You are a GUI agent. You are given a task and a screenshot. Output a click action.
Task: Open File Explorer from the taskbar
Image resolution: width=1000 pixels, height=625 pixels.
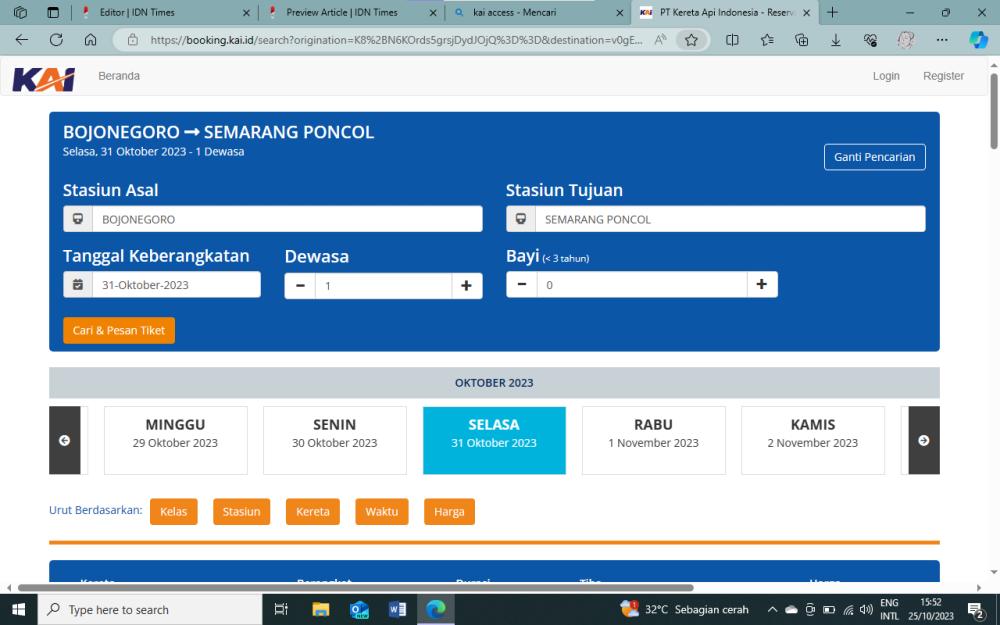point(320,610)
